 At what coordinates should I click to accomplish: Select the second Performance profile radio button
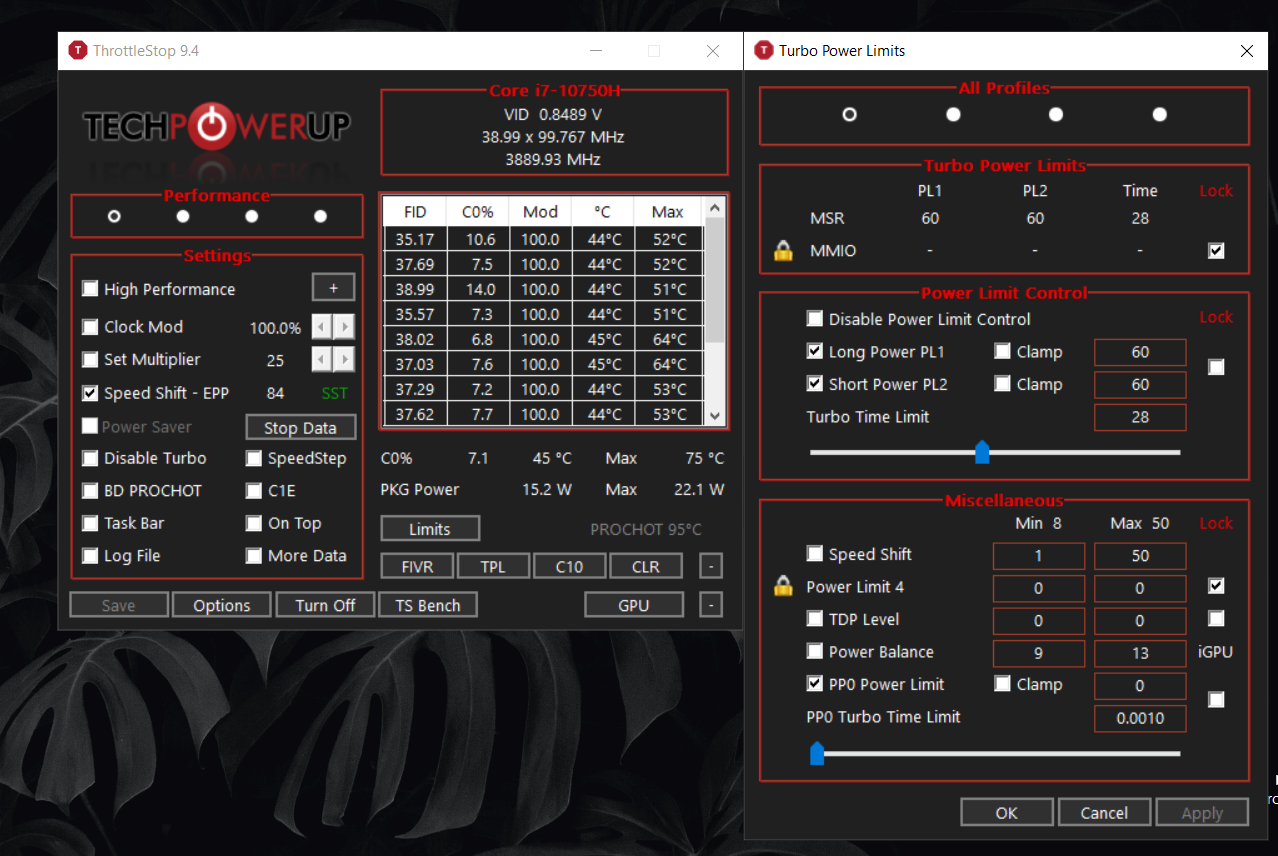tap(183, 216)
